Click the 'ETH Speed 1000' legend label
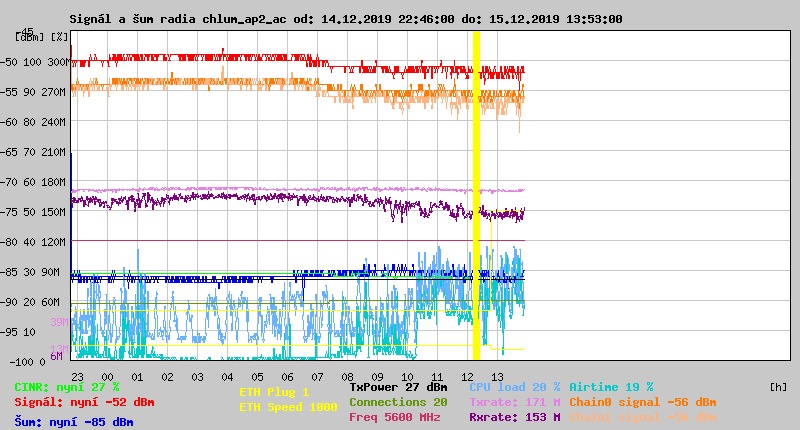 click(288, 407)
